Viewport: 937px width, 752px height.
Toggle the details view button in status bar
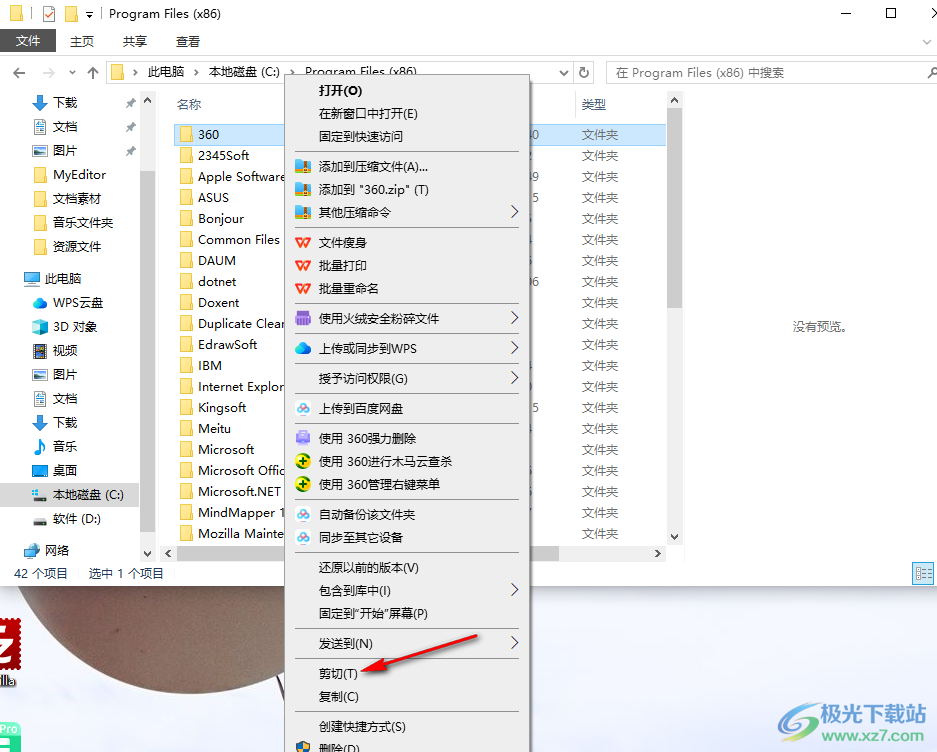click(923, 574)
